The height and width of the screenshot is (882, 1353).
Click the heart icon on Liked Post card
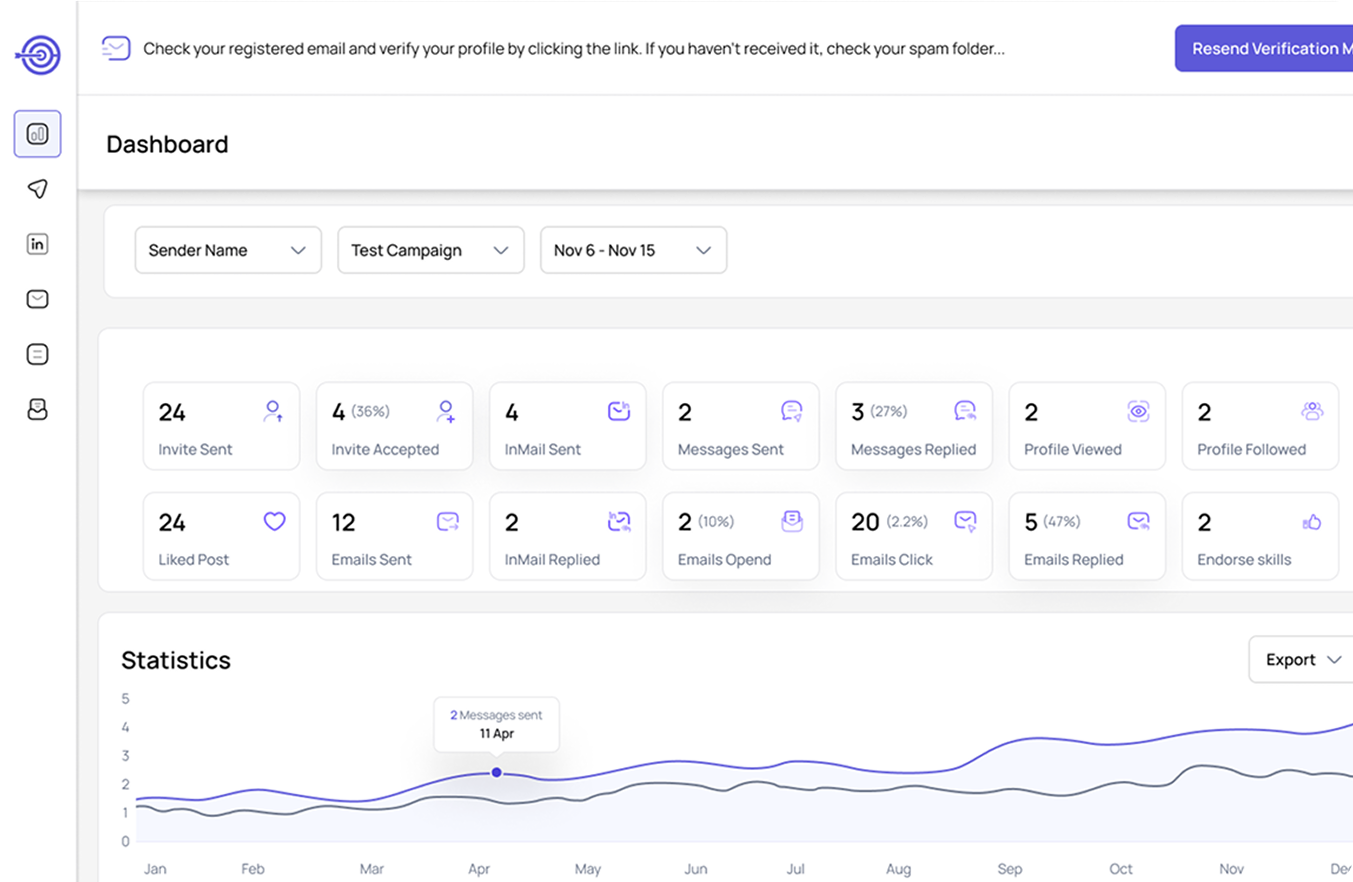[x=274, y=521]
